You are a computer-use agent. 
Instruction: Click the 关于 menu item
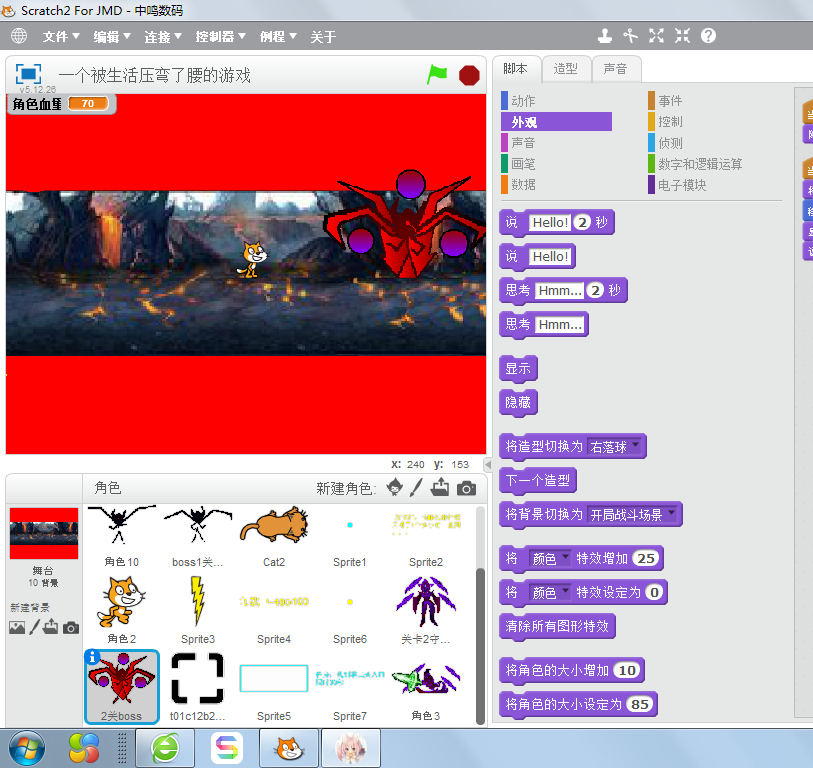coord(323,37)
